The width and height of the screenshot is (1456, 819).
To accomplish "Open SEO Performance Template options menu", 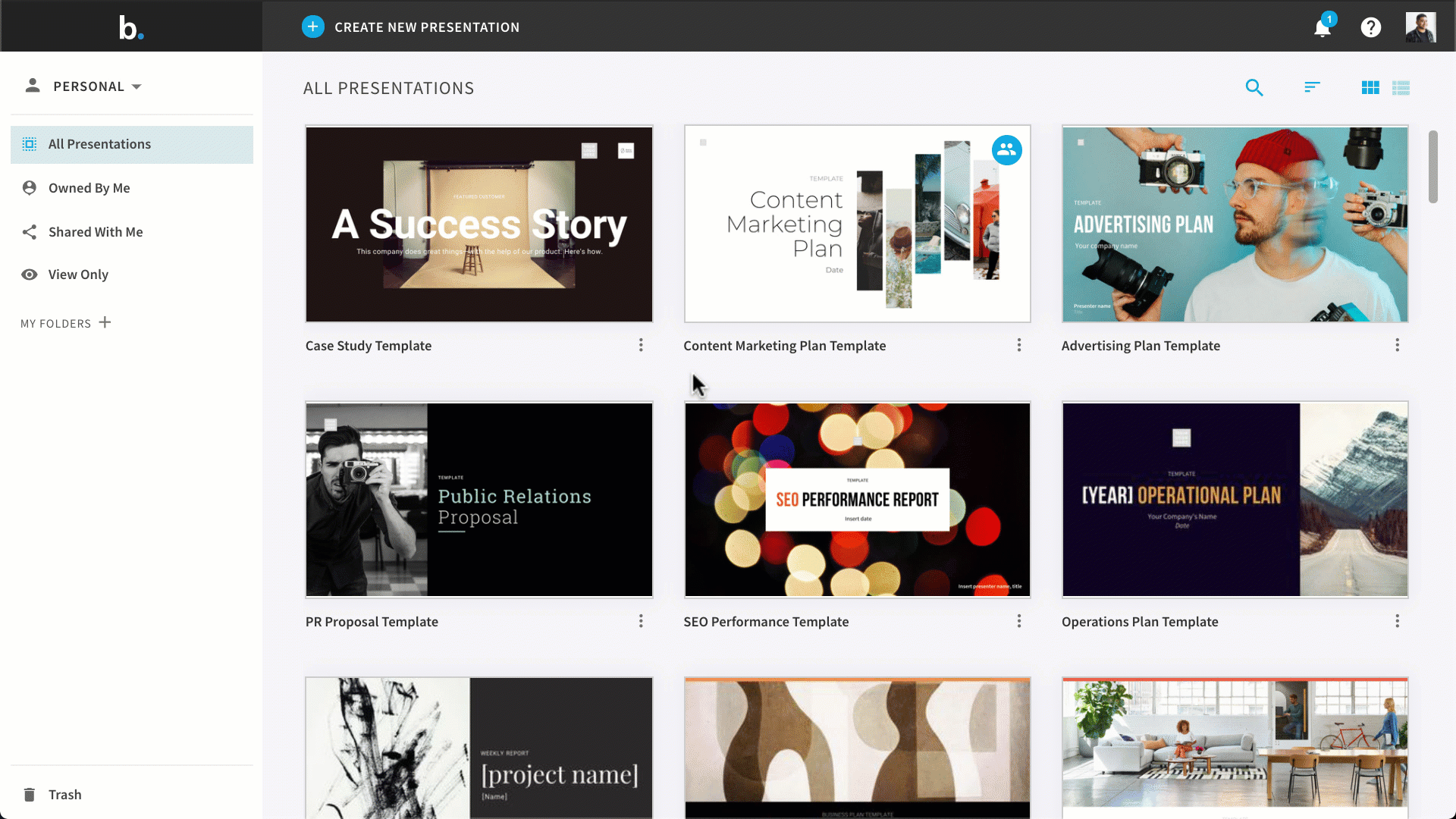I will pyautogui.click(x=1019, y=621).
